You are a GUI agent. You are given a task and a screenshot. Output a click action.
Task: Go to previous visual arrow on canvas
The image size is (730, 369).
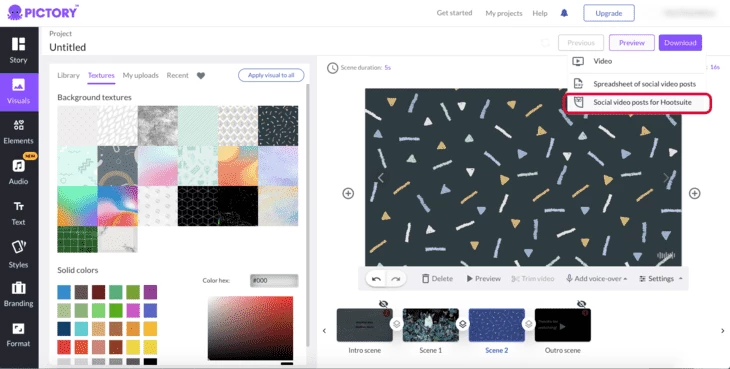point(381,178)
